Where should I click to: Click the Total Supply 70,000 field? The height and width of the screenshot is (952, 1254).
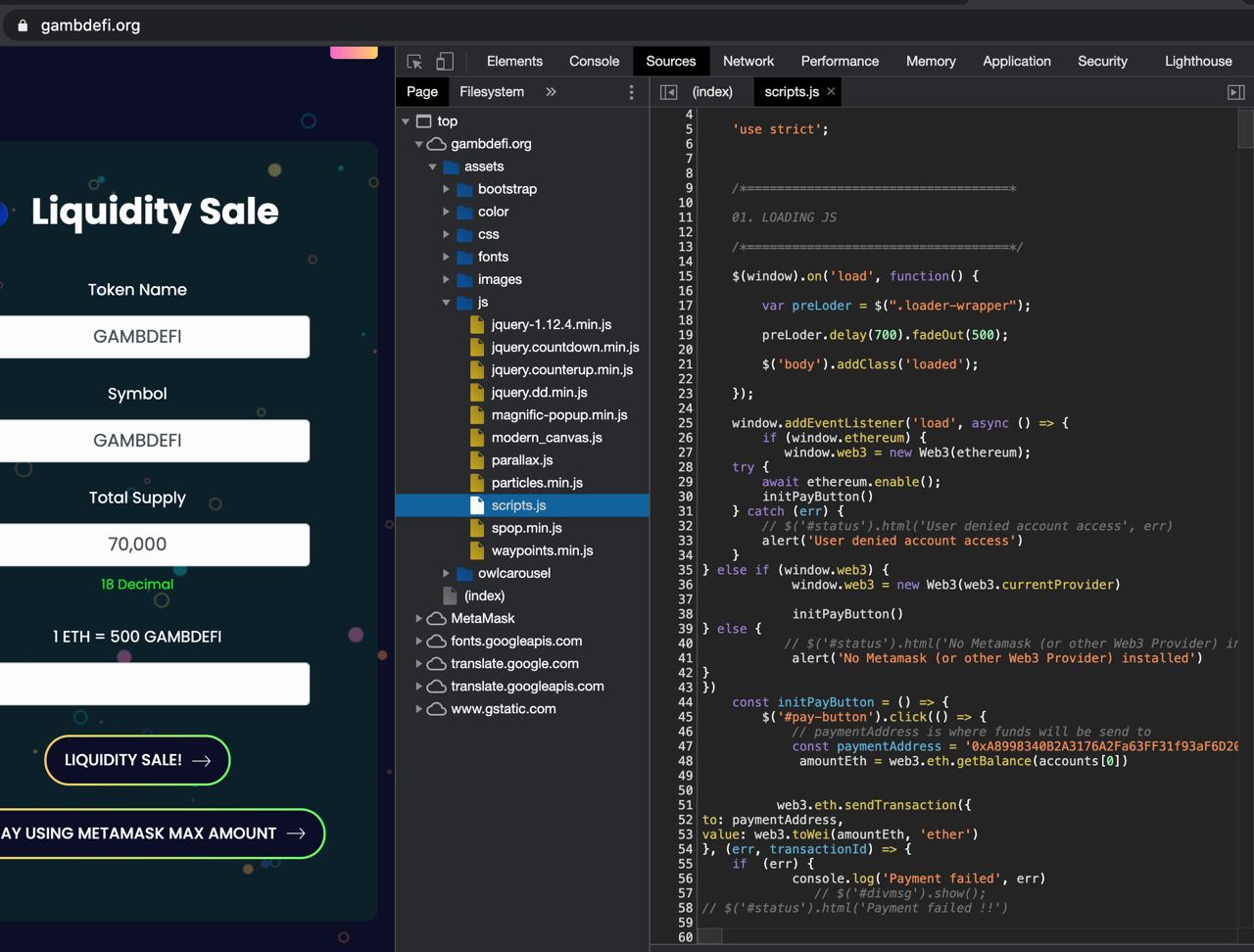coord(153,545)
